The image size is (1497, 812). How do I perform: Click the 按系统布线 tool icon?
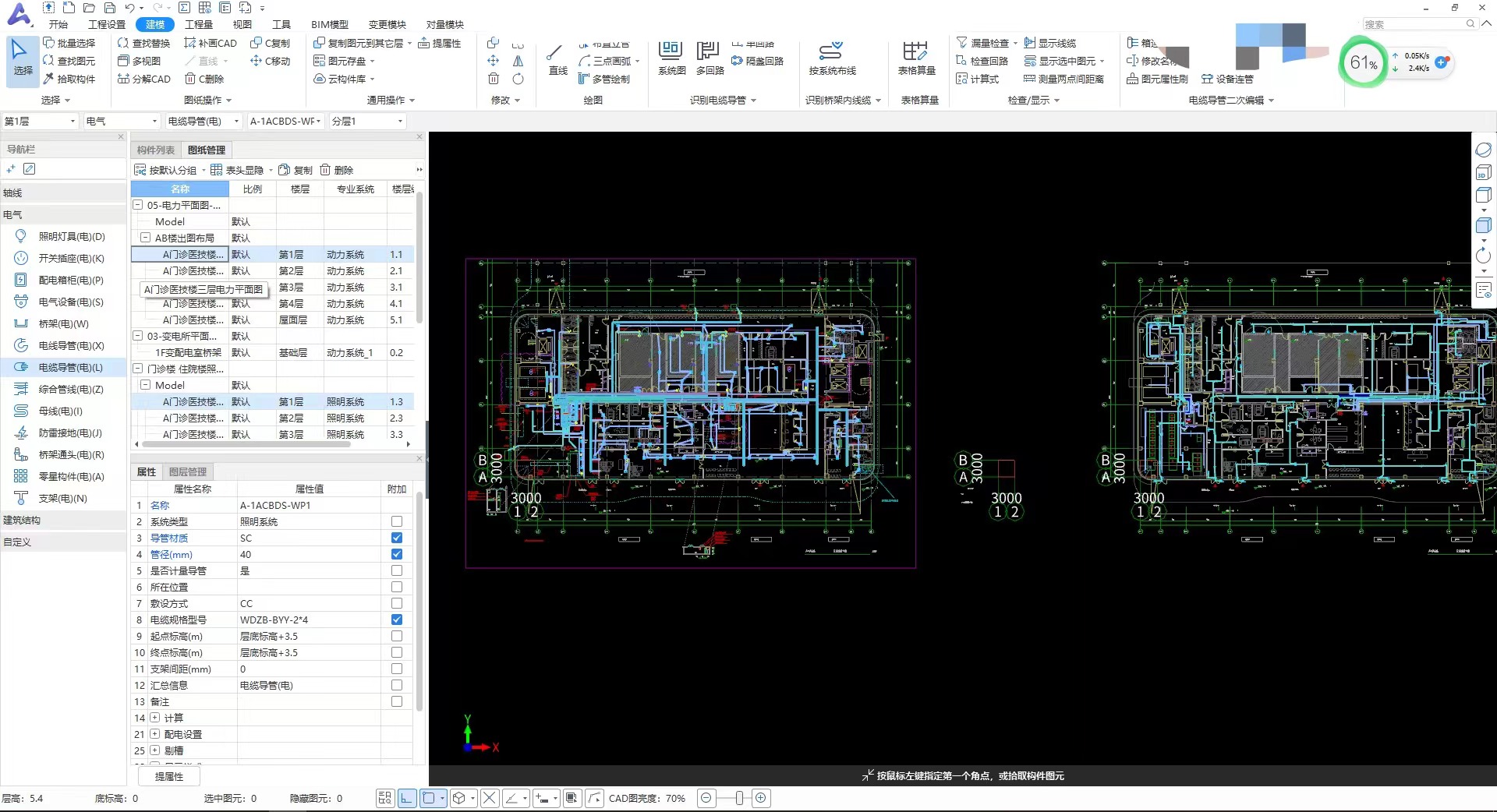pos(831,52)
